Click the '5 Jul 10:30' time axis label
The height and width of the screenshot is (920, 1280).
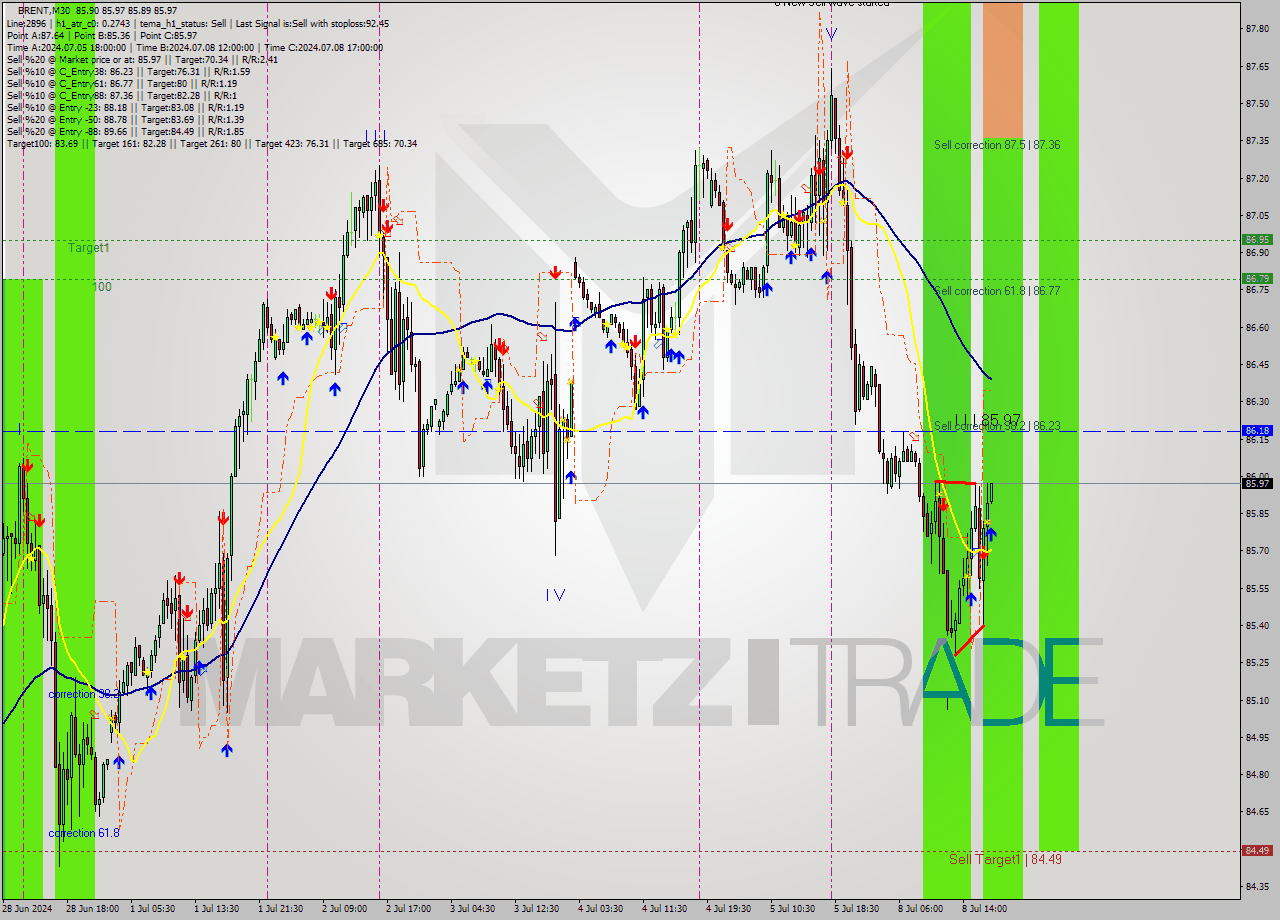click(x=792, y=909)
